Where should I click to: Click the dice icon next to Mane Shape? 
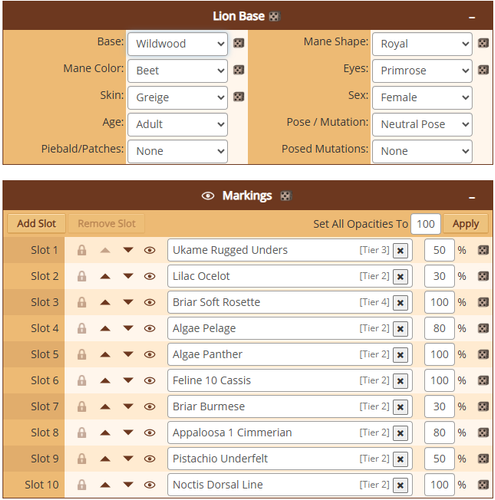[483, 43]
